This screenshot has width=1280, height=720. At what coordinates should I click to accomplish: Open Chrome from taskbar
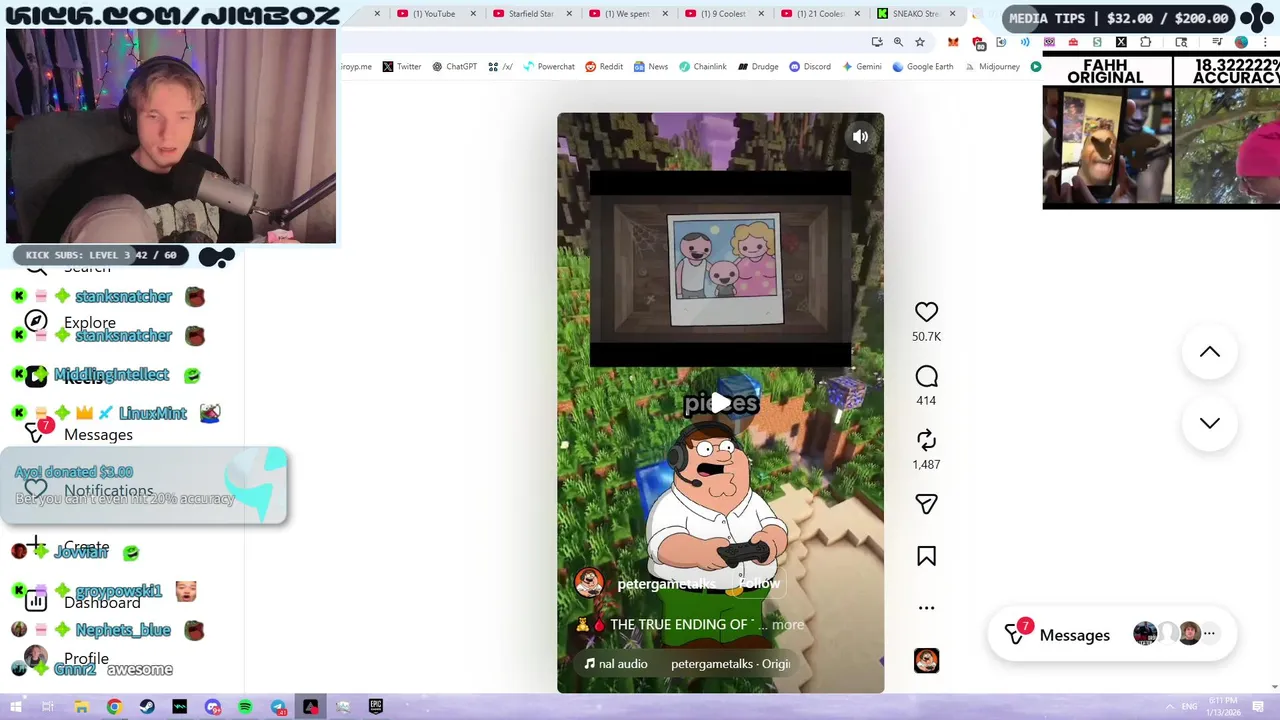pyautogui.click(x=114, y=707)
